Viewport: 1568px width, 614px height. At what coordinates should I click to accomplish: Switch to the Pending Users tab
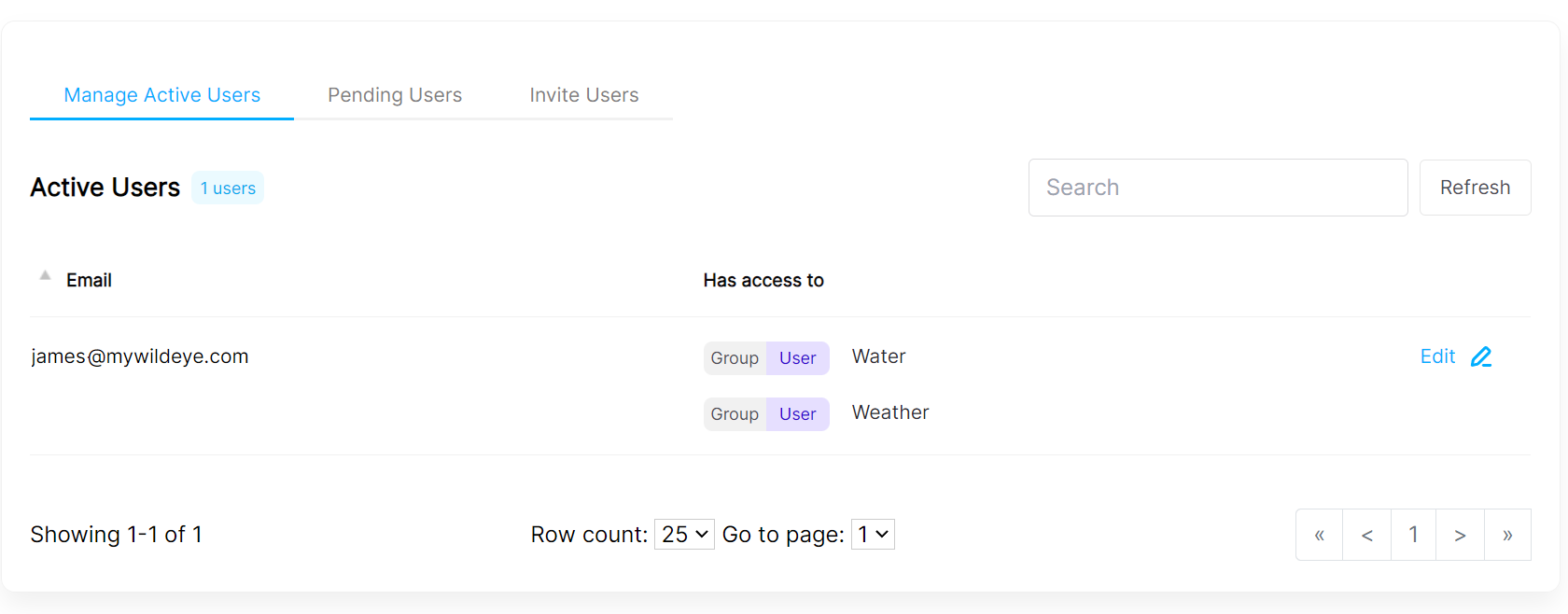pyautogui.click(x=395, y=95)
